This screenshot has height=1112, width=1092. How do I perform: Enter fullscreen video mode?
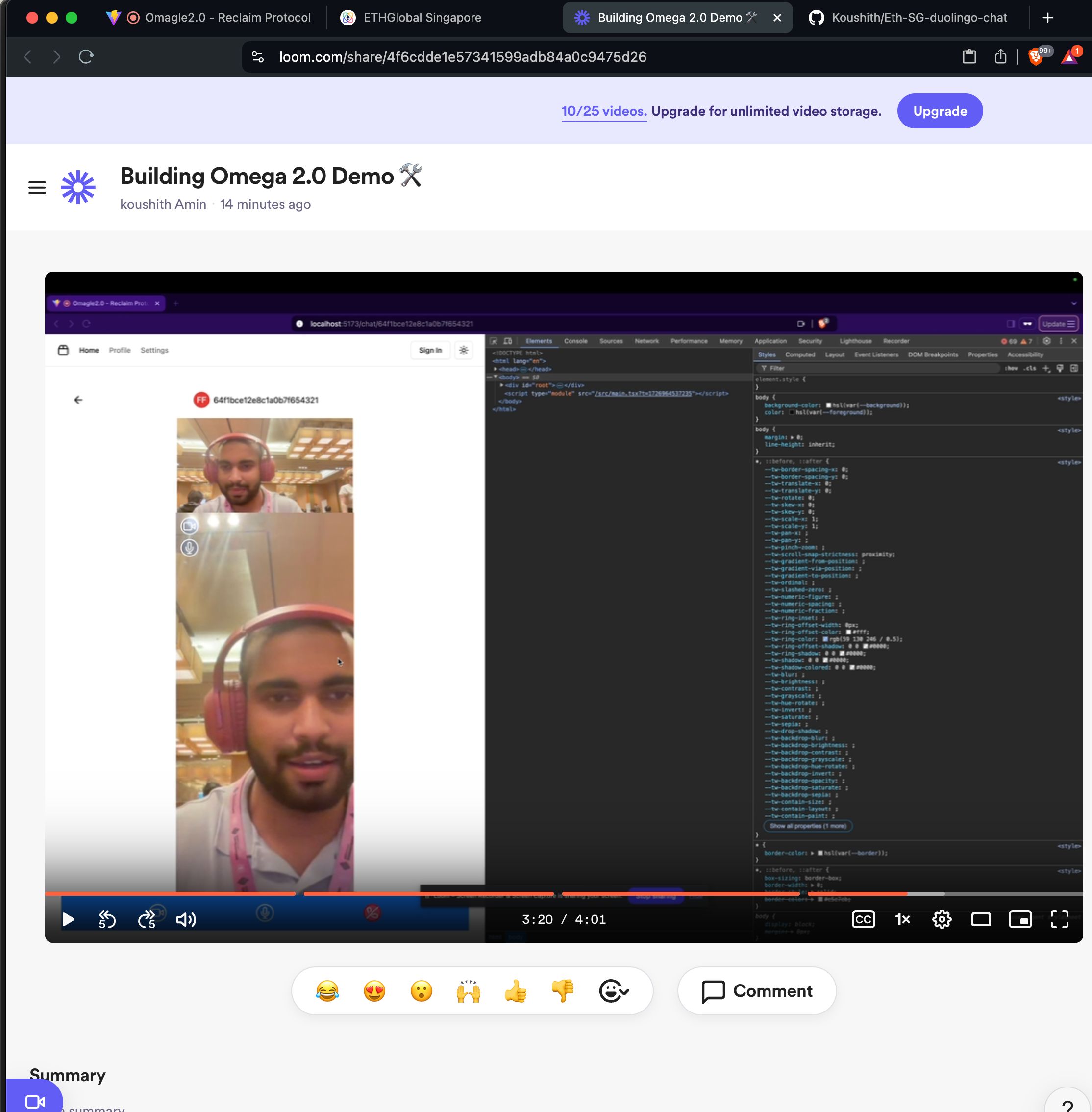click(x=1059, y=919)
